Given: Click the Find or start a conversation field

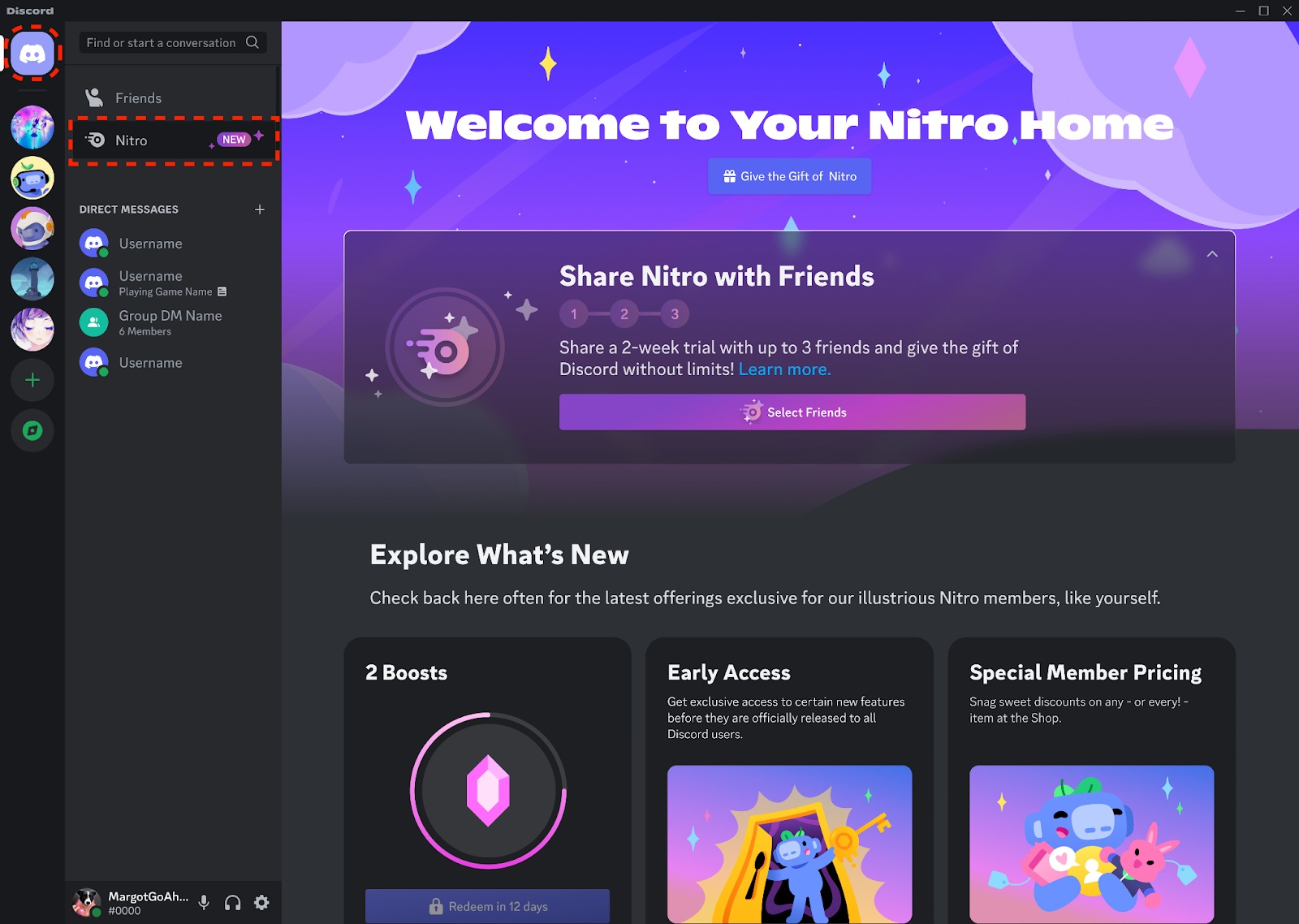Looking at the screenshot, I should pyautogui.click(x=162, y=42).
